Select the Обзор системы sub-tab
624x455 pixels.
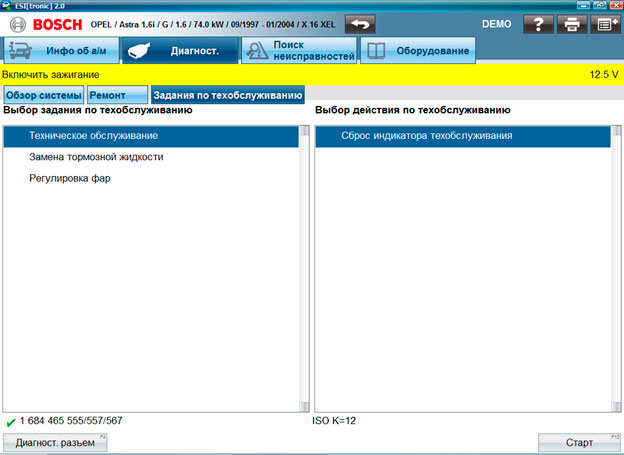42,95
